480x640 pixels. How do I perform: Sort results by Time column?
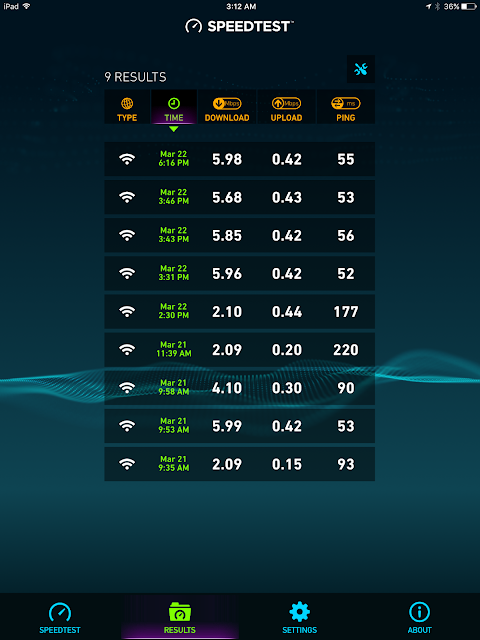[174, 107]
